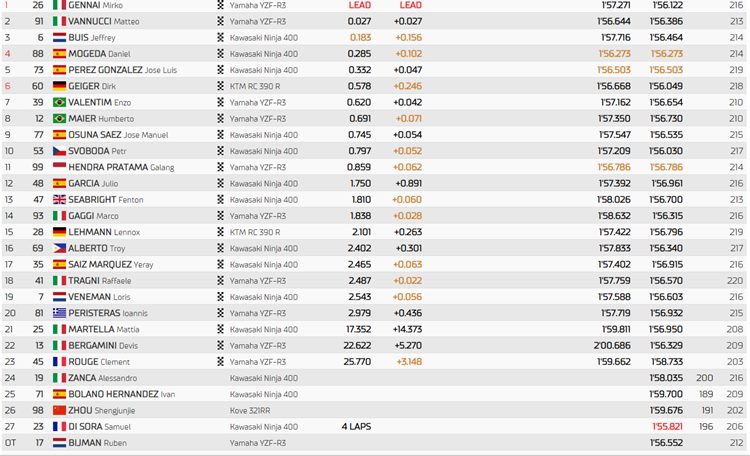Click rider name HENDRA PRATAMA Galang
The image size is (750, 456).
[121, 167]
